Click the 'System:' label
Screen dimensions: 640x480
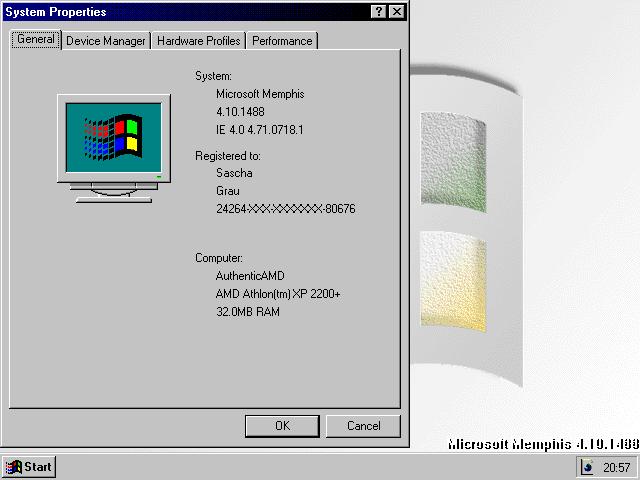point(213,76)
